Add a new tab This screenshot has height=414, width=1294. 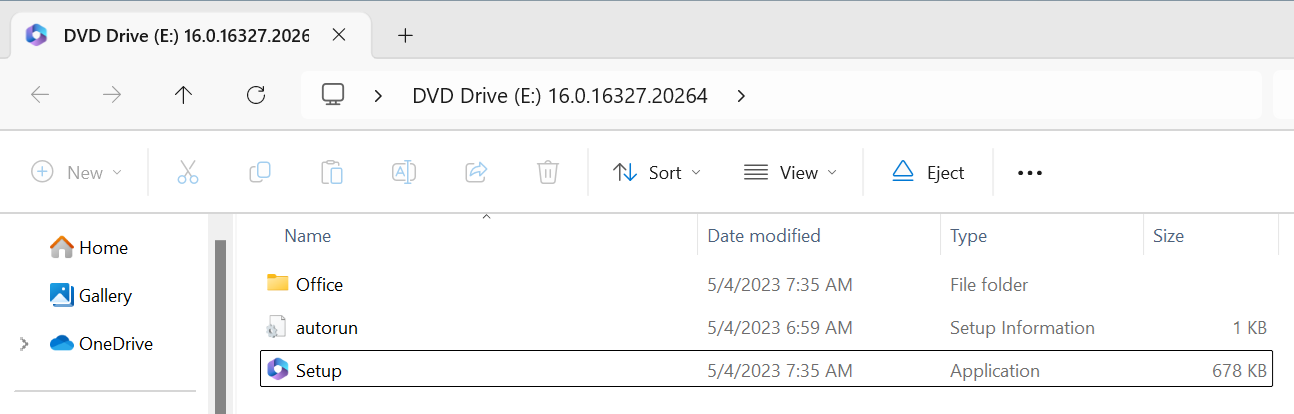click(x=405, y=35)
